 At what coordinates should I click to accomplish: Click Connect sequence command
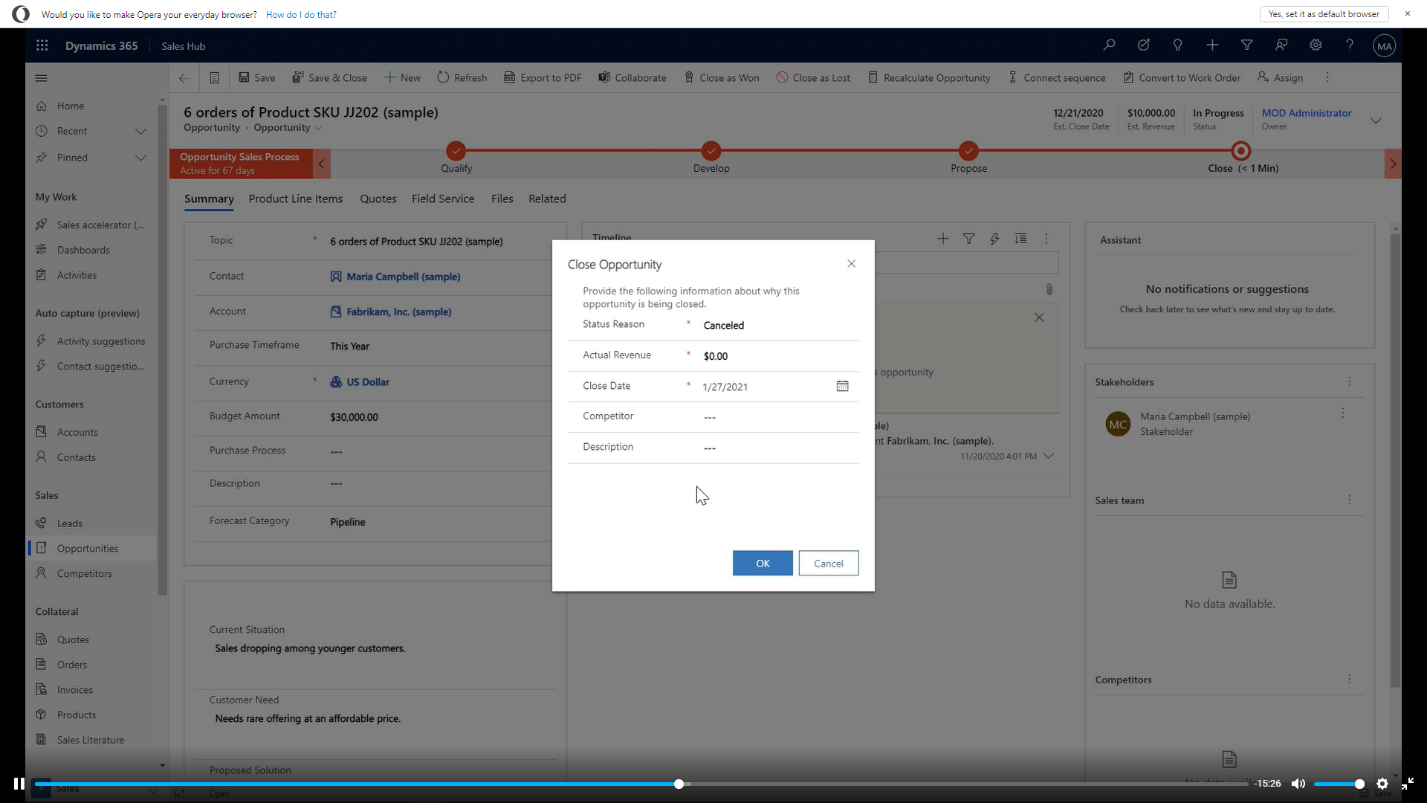(1057, 78)
